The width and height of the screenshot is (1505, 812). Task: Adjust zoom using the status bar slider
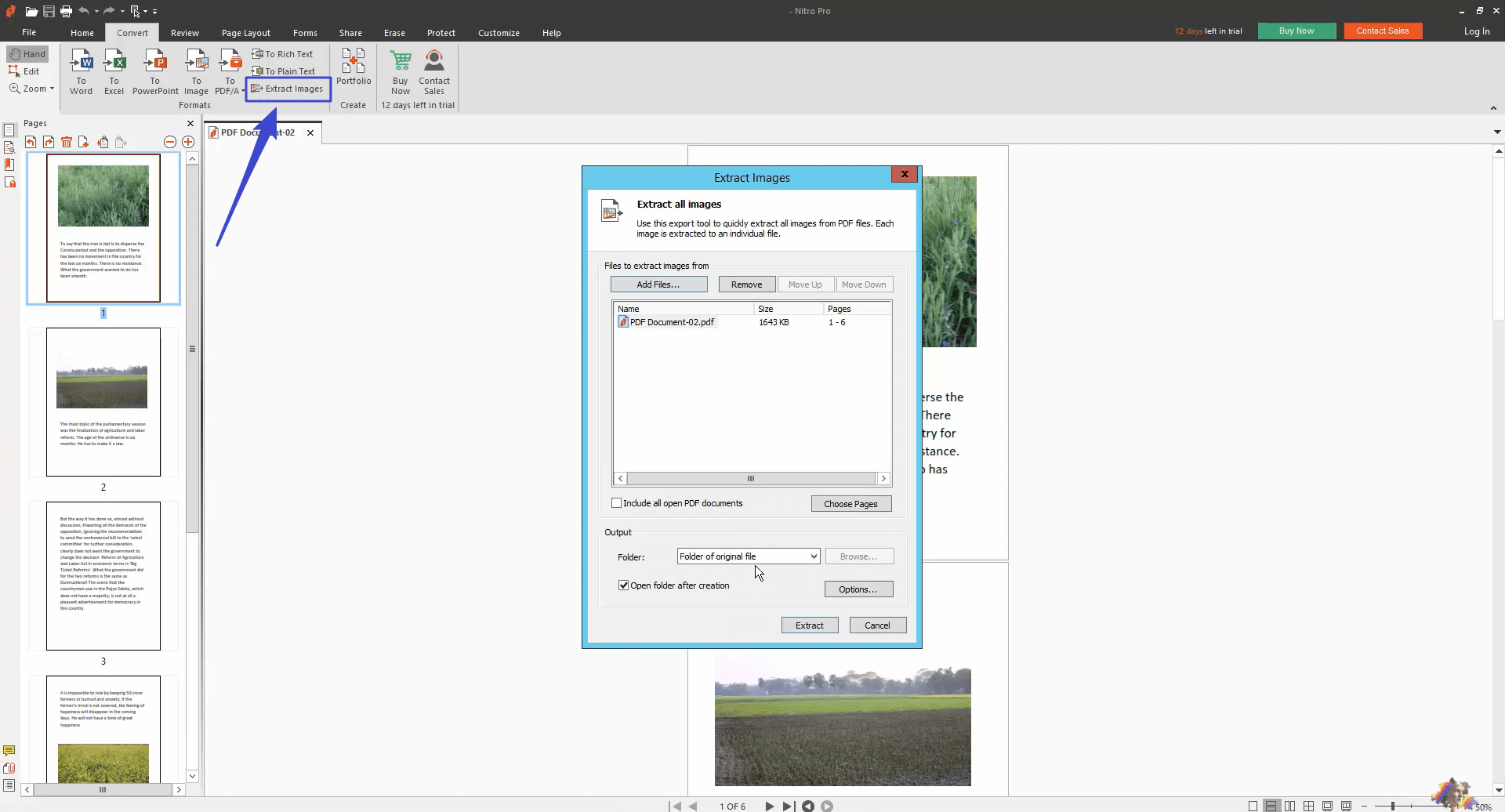coord(1392,805)
